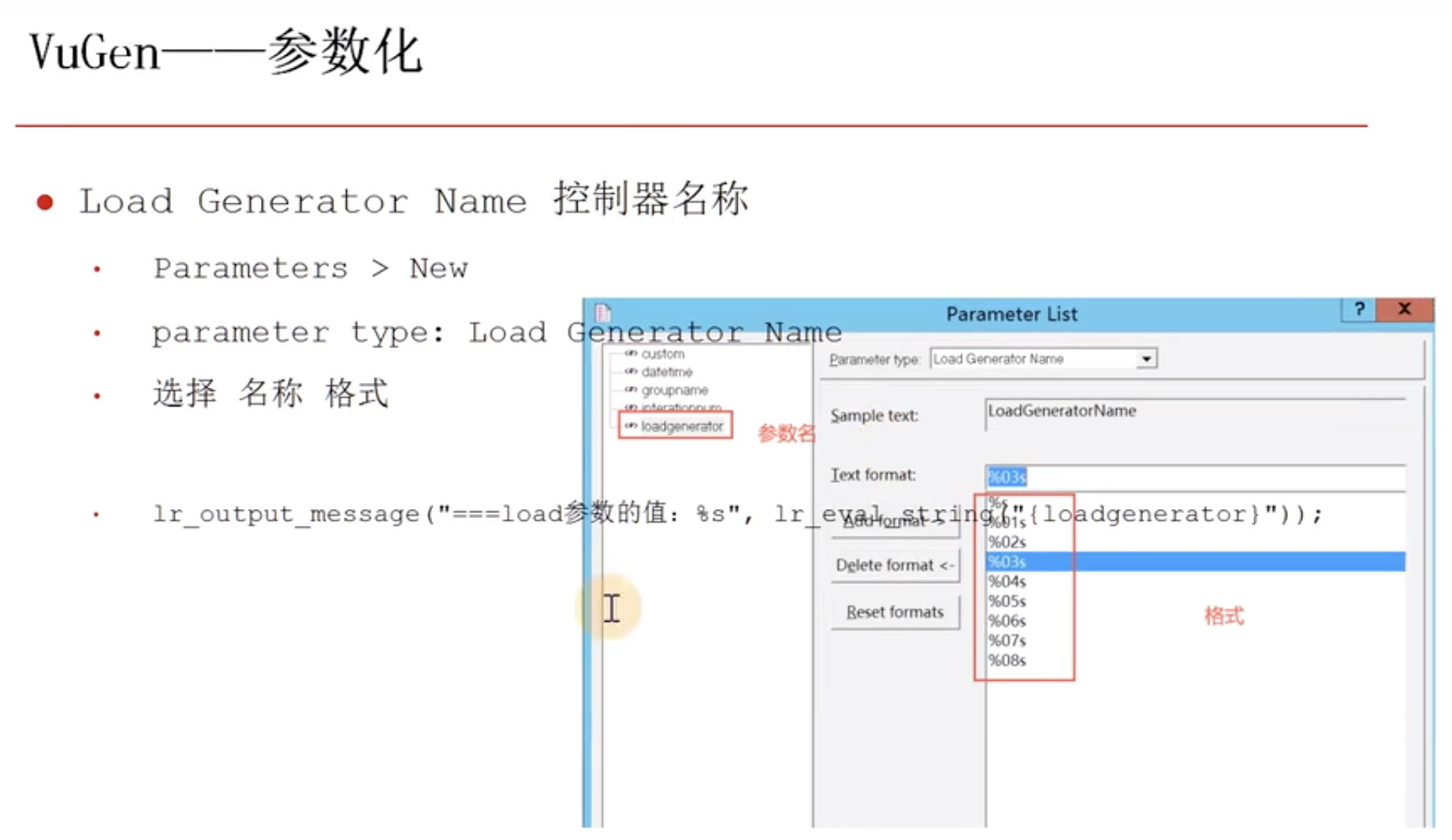This screenshot has width=1452, height=840.
Task: Close the Parameter List dialog
Action: (x=1404, y=310)
